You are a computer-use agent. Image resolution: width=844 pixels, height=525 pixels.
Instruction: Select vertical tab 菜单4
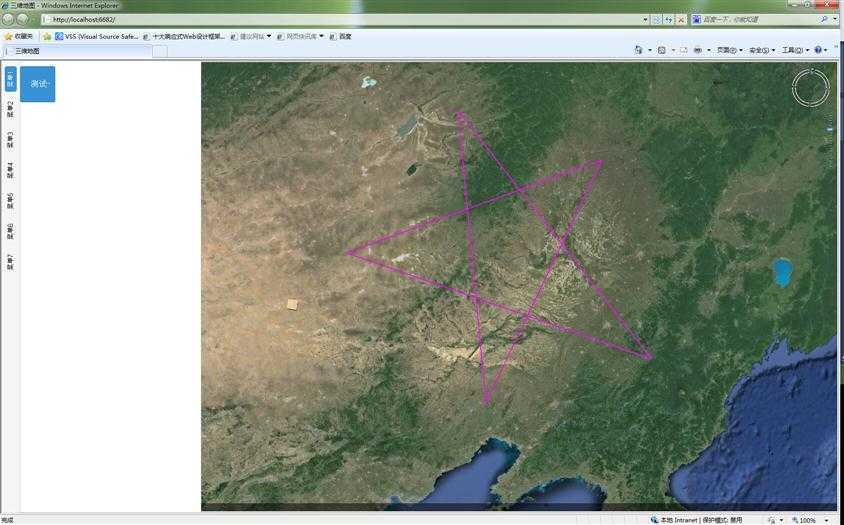10,171
